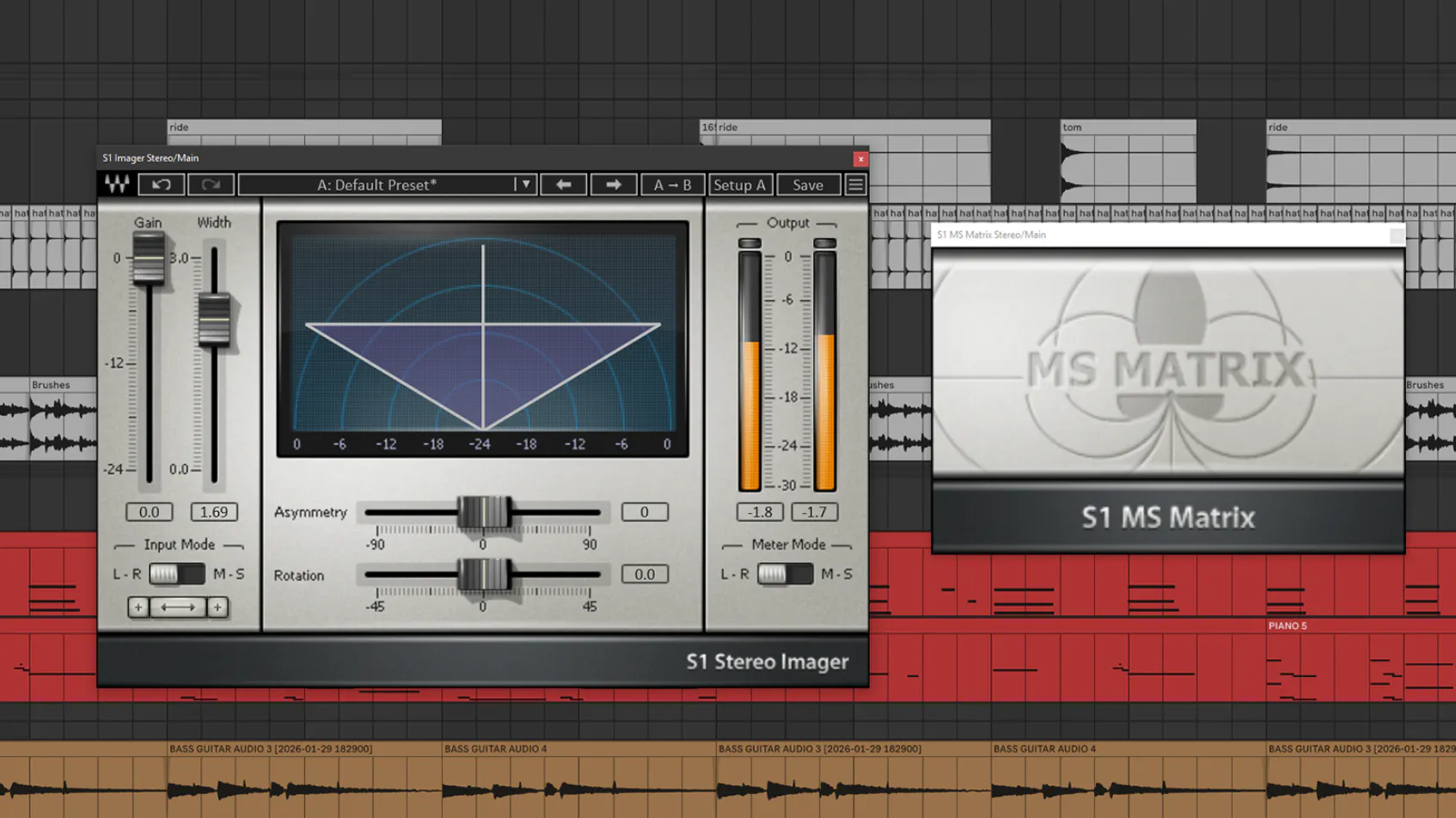
Task: Open the preset dropdown arrow
Action: (x=525, y=185)
